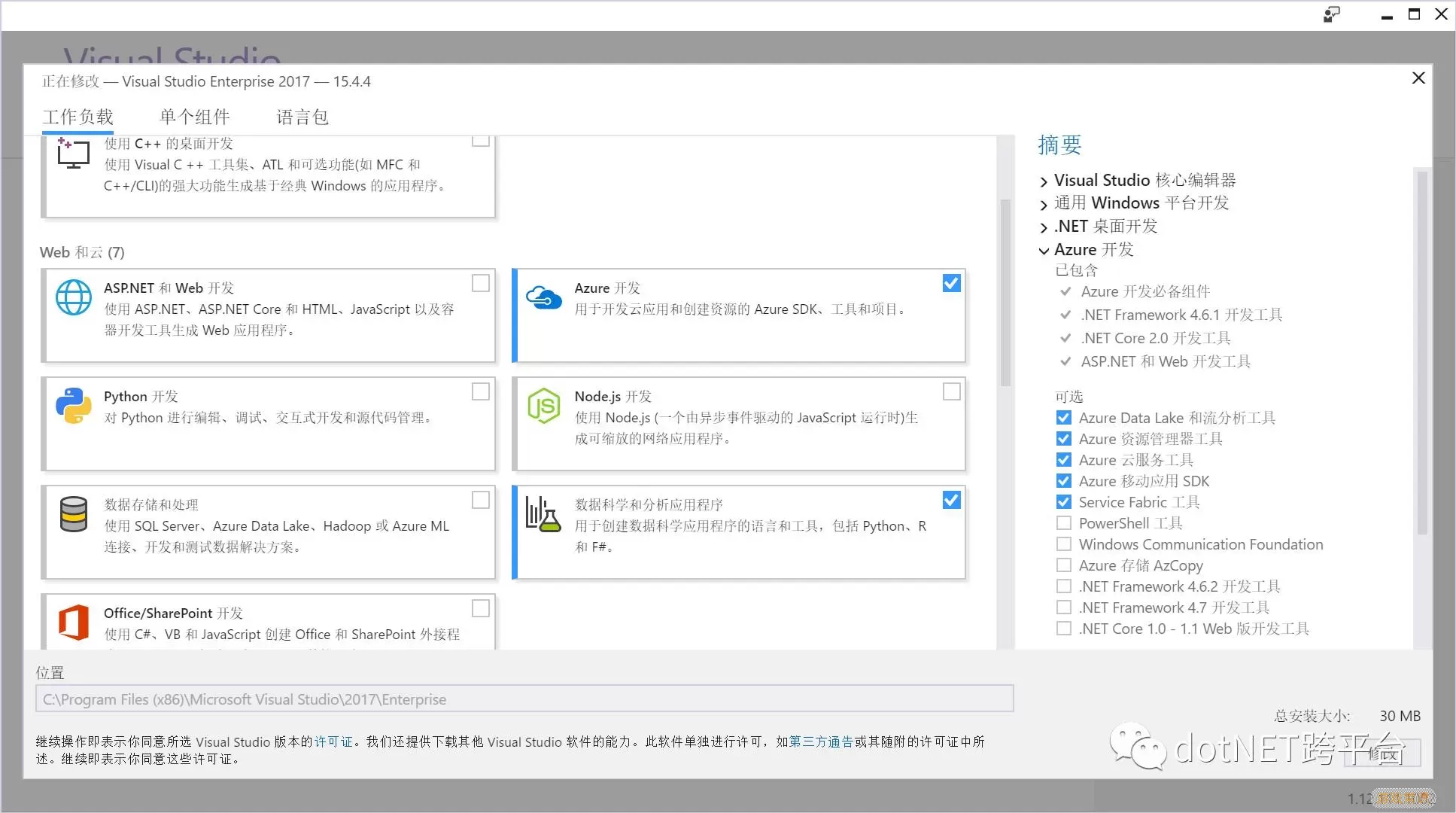Expand Visual Studio core editor summary
The height and width of the screenshot is (813, 1456).
pyautogui.click(x=1044, y=181)
